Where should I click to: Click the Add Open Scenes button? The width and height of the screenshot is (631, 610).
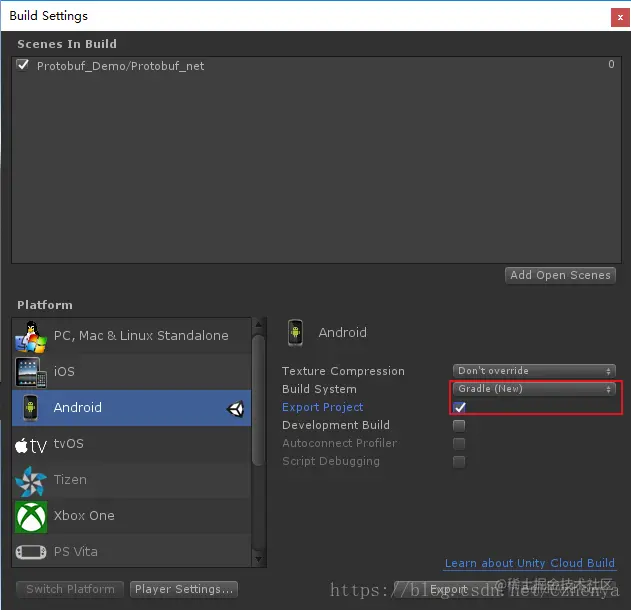560,275
